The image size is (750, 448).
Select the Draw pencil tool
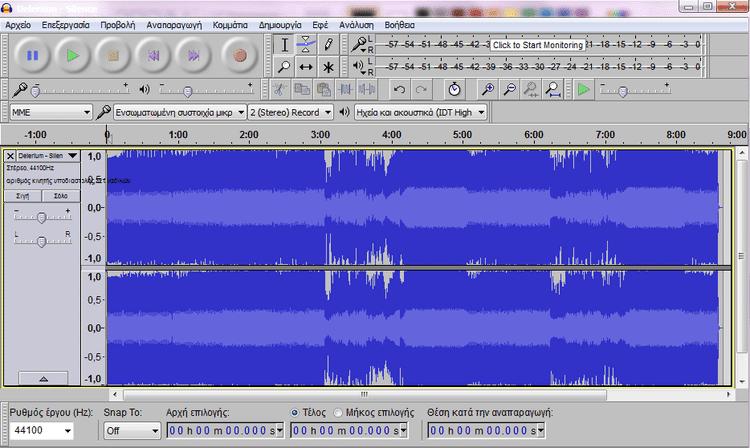tap(328, 45)
